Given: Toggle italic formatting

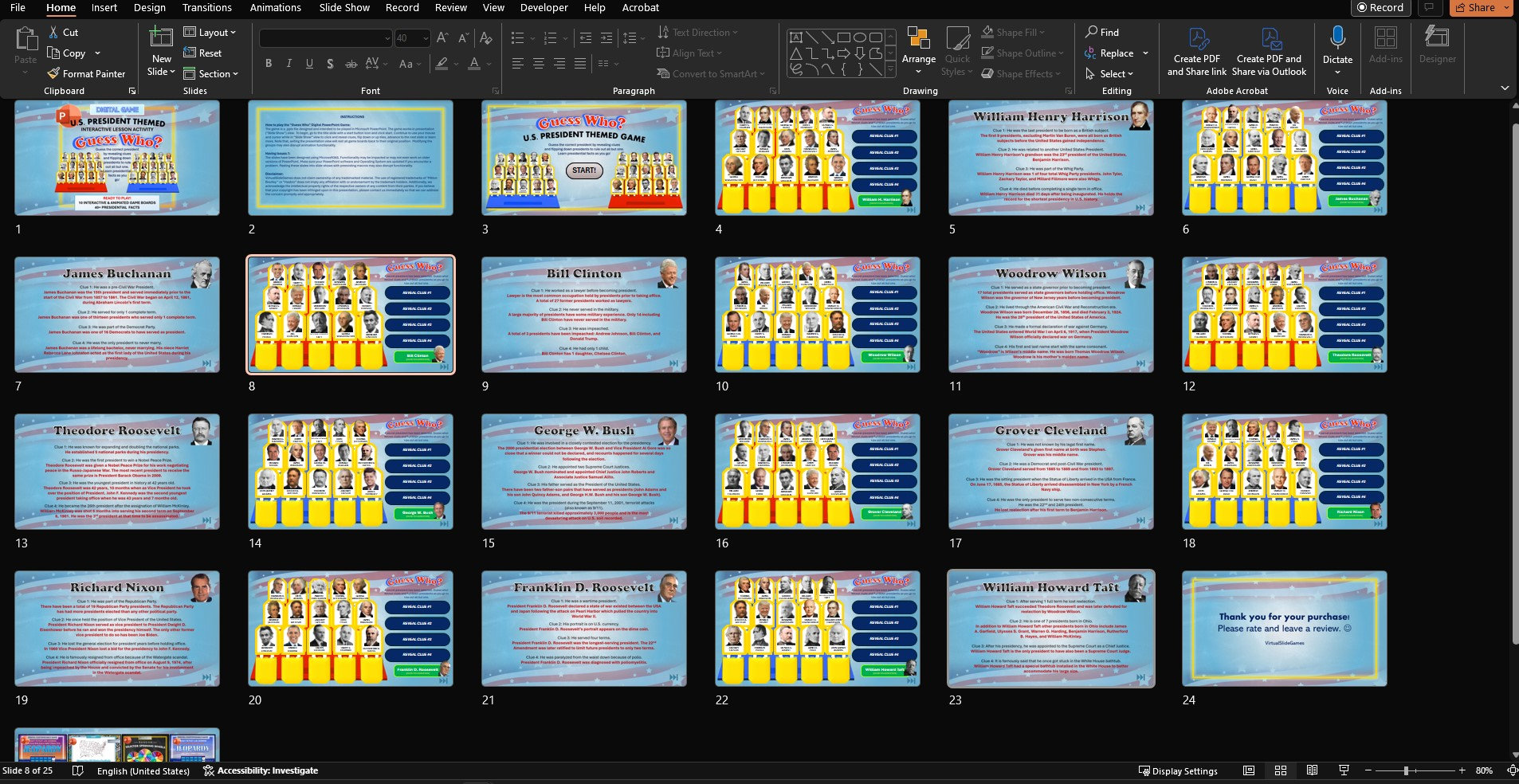Looking at the screenshot, I should pyautogui.click(x=288, y=64).
